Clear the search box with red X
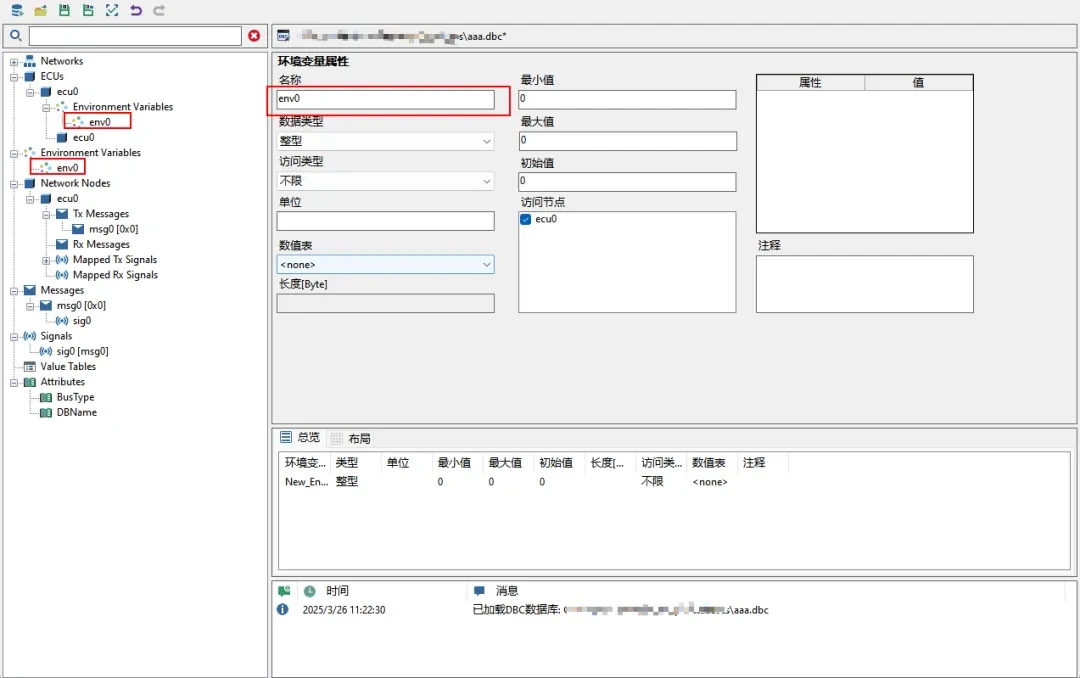 [x=254, y=36]
